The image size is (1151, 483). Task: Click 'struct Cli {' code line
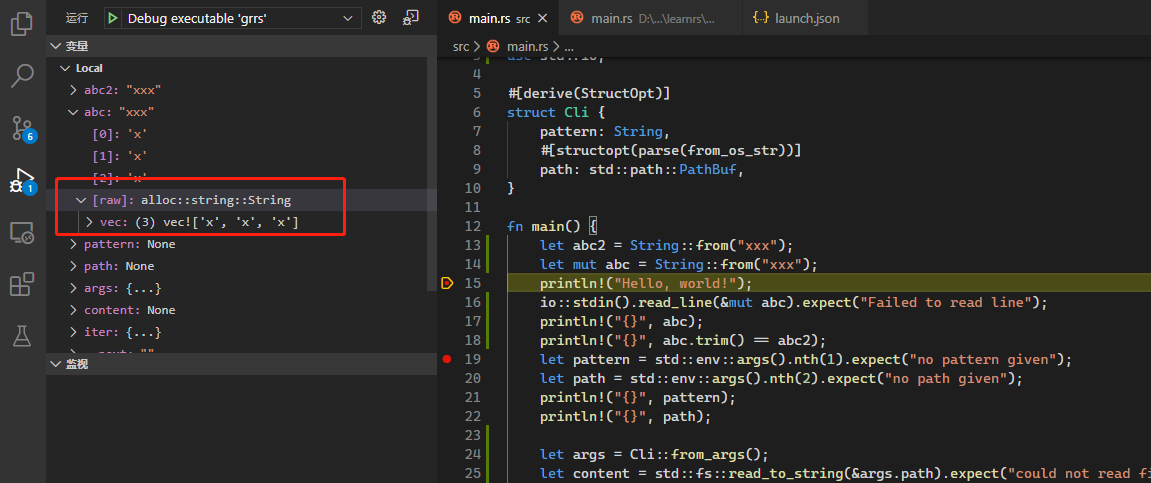click(x=556, y=112)
